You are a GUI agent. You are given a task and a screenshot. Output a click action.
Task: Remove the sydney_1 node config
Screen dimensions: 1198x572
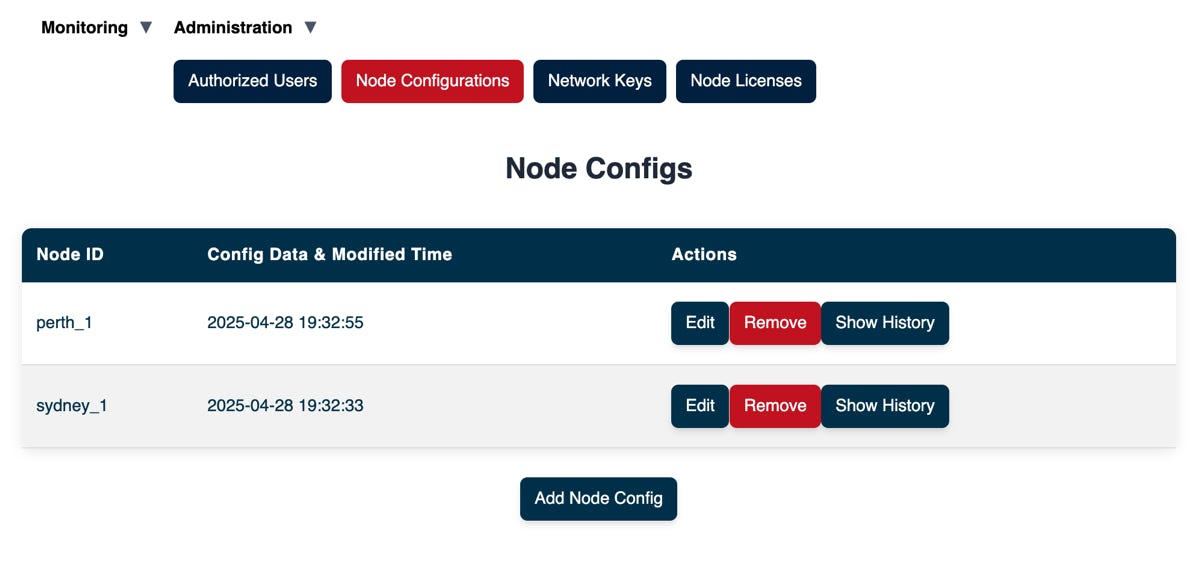(775, 406)
